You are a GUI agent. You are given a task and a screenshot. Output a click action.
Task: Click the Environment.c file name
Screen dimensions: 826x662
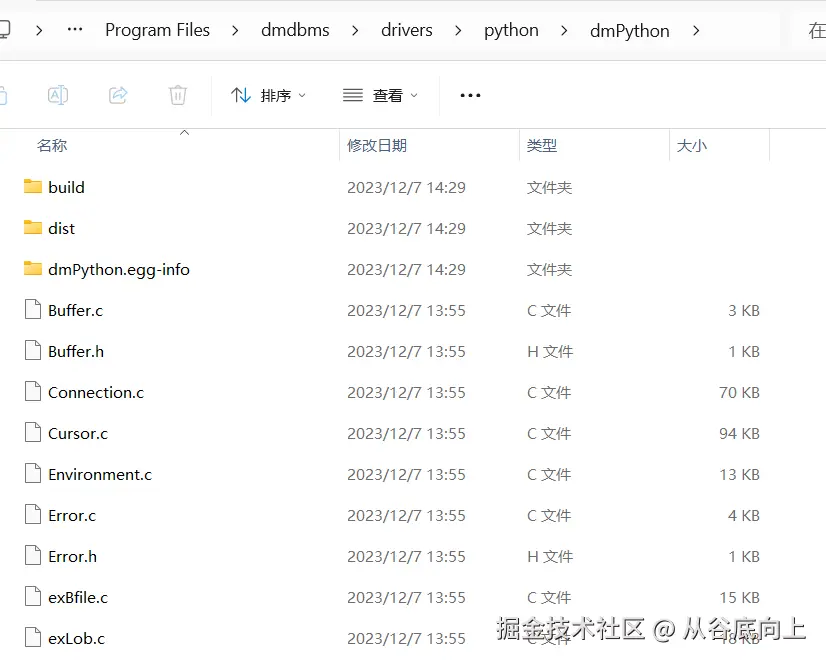click(100, 475)
